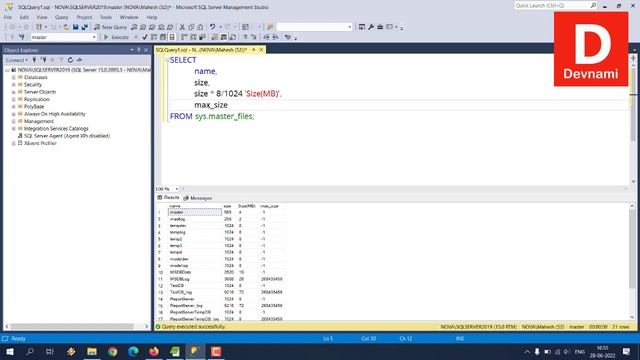Expand the Security node
The width and height of the screenshot is (640, 360).
tap(13, 84)
